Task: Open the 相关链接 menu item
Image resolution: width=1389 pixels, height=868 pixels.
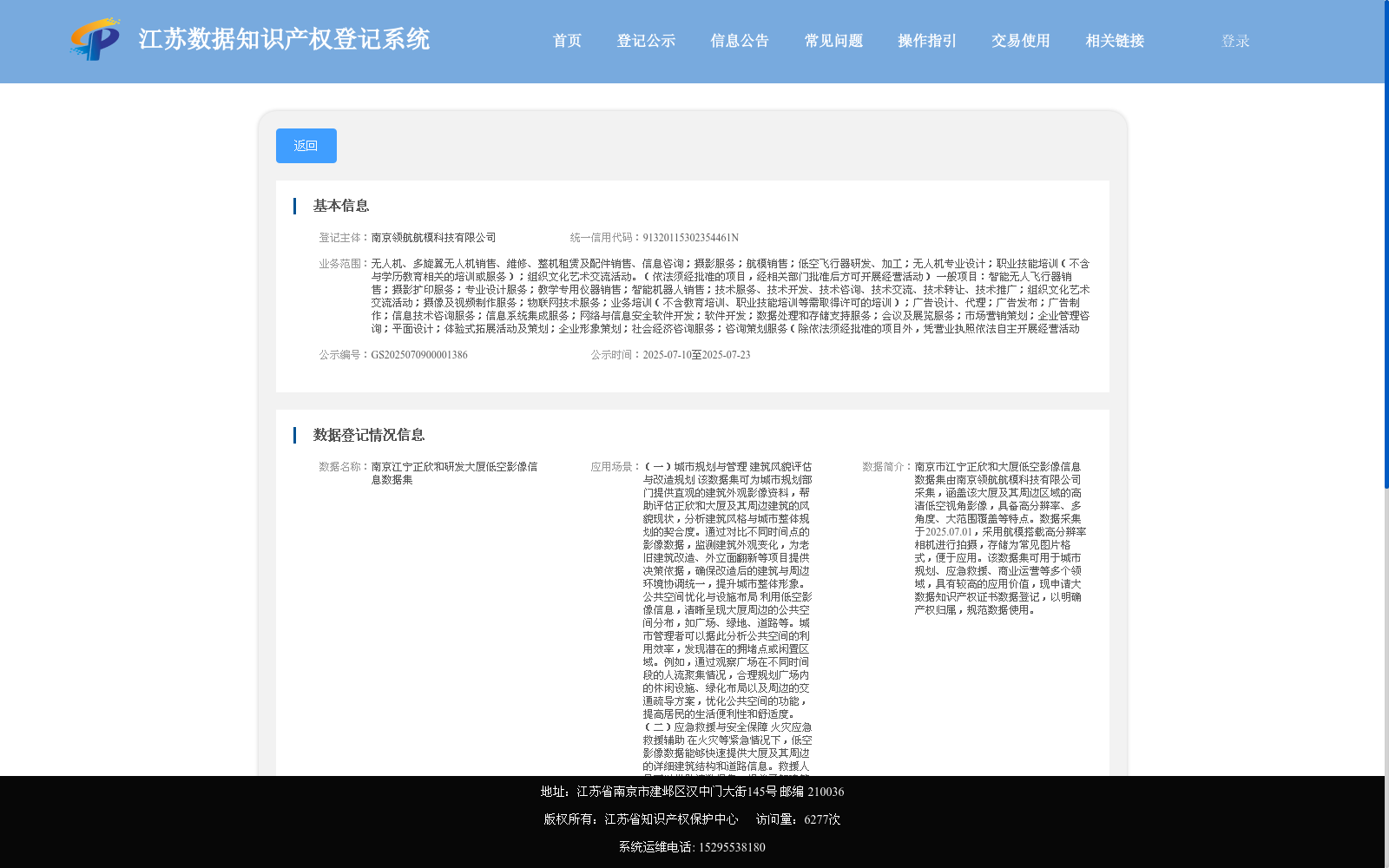Action: pos(1115,41)
